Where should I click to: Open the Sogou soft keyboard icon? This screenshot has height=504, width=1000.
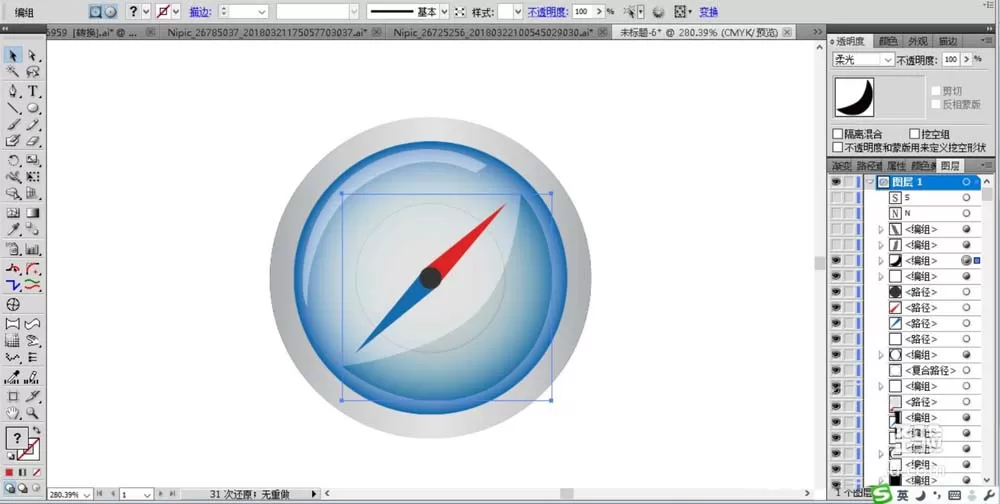click(955, 495)
